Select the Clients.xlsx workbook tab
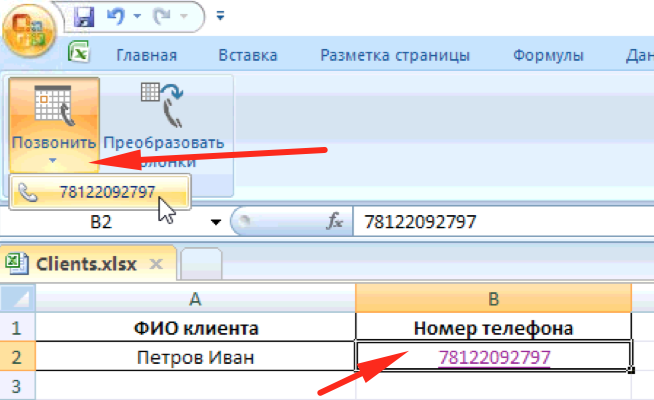This screenshot has height=400, width=654. [x=86, y=264]
